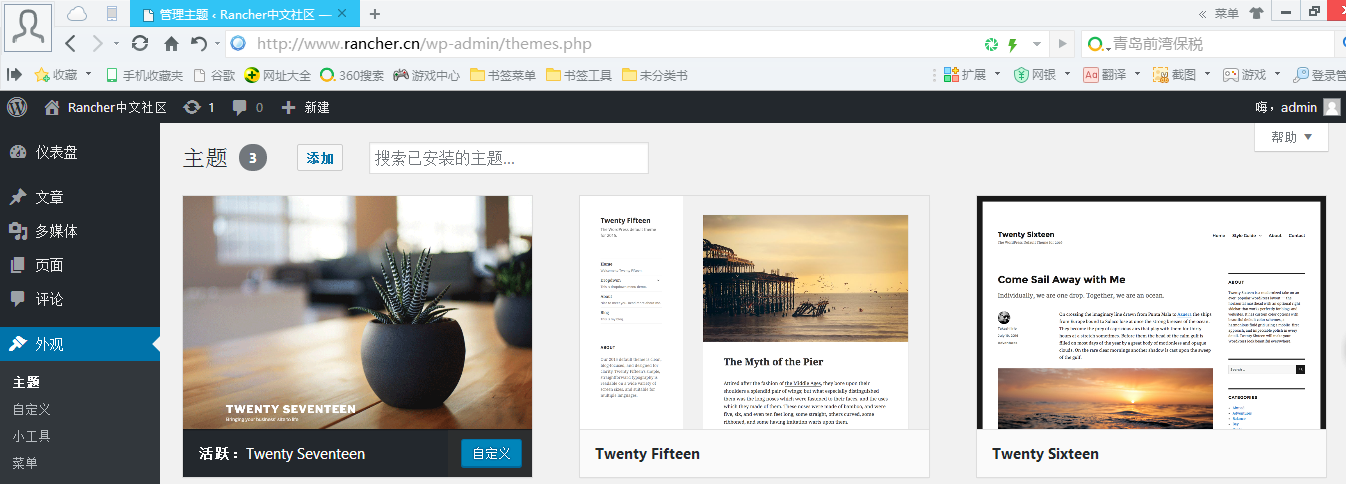Open the 嗨，admin account menu
The width and height of the screenshot is (1346, 484).
1297,107
